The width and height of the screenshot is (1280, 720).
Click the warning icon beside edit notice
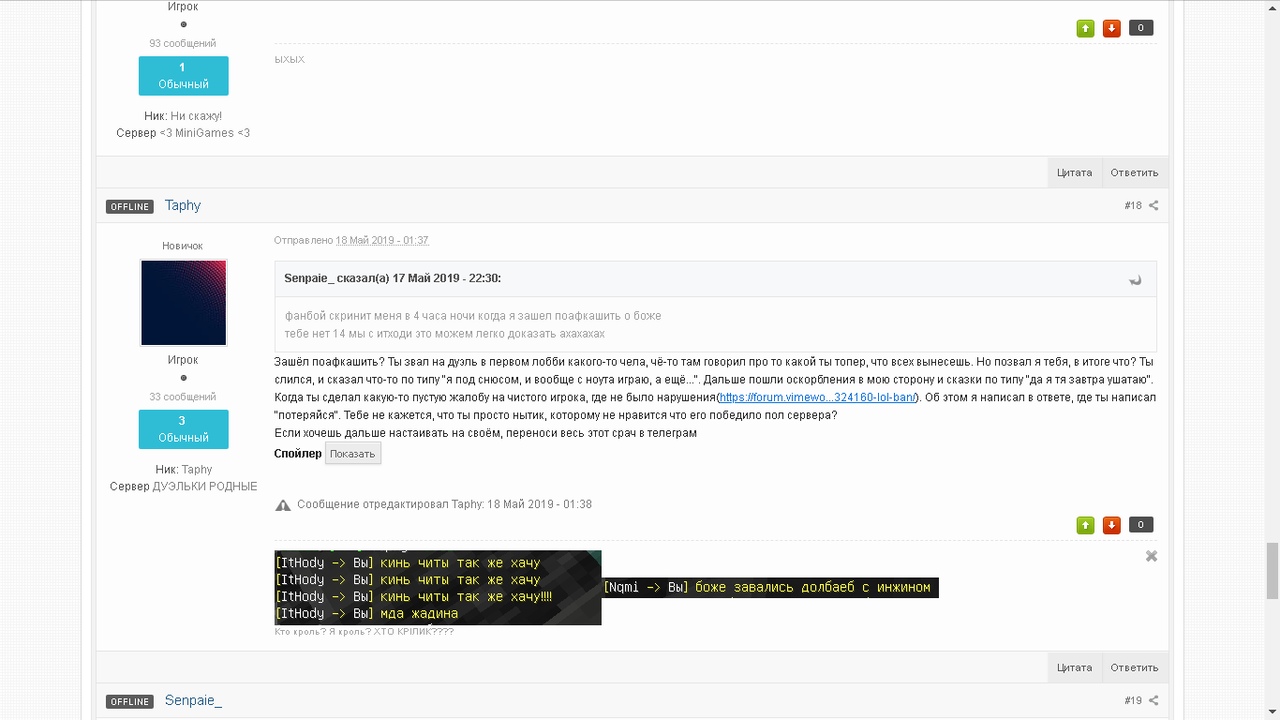283,505
